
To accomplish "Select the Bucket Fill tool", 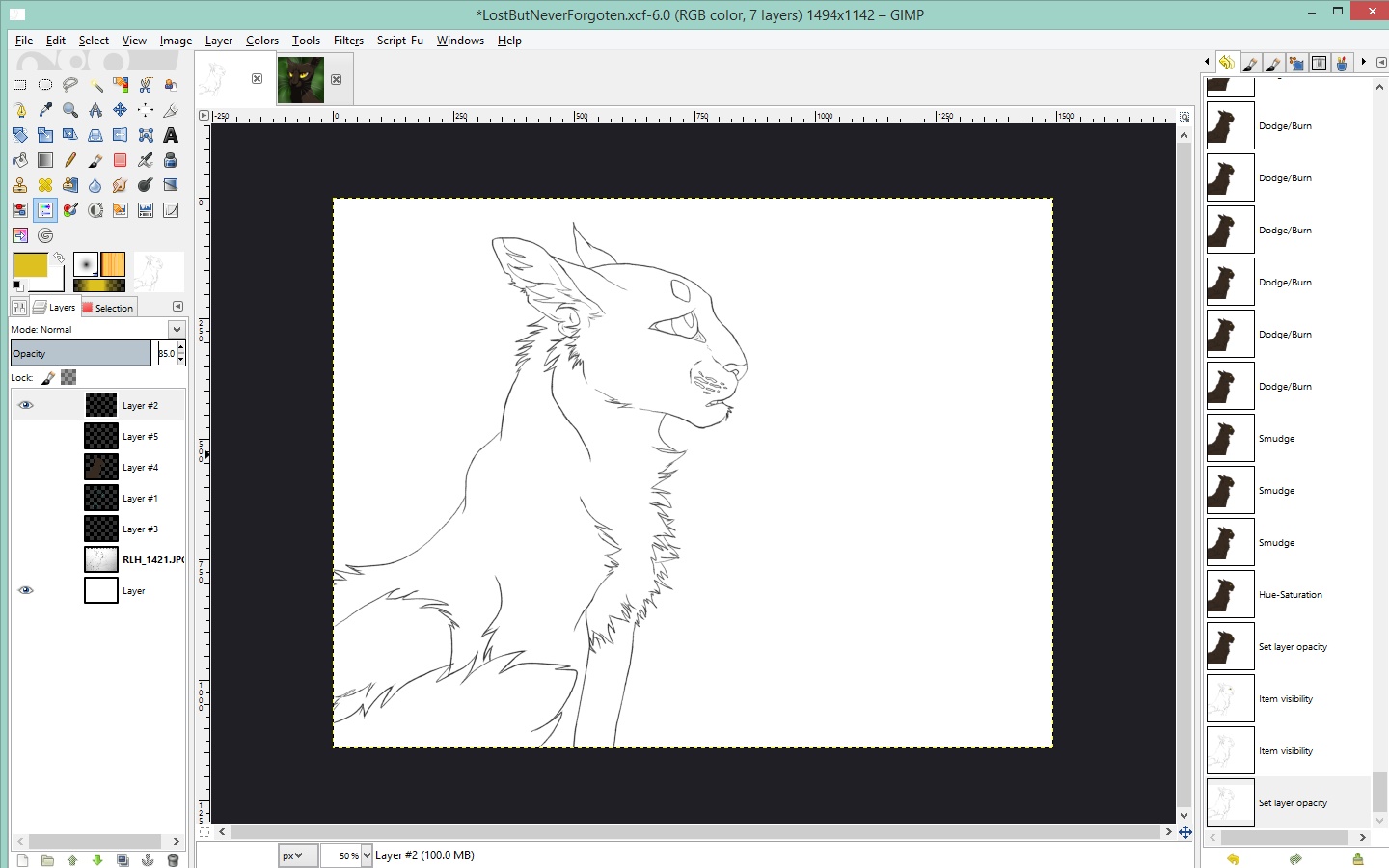I will (20, 160).
